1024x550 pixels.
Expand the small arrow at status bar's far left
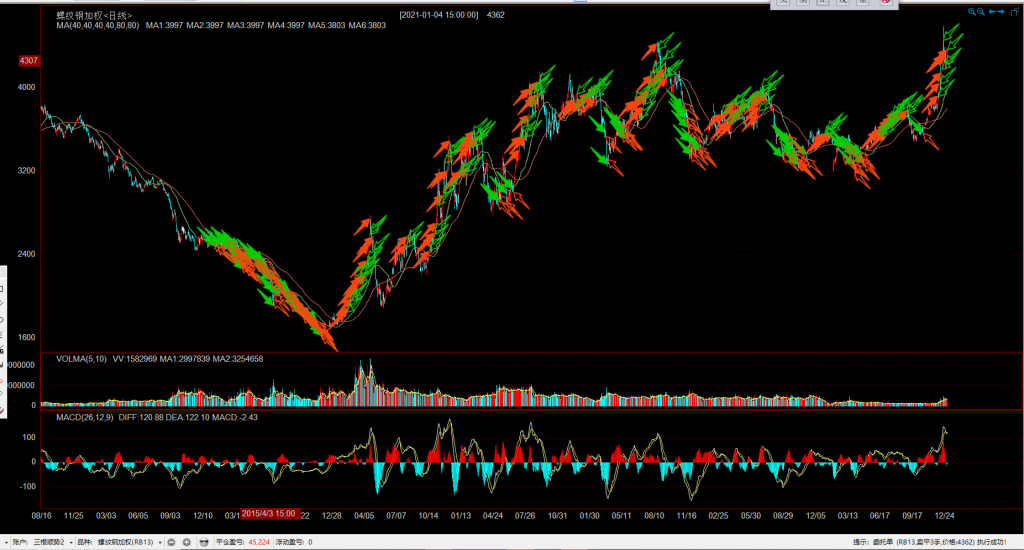point(5,542)
